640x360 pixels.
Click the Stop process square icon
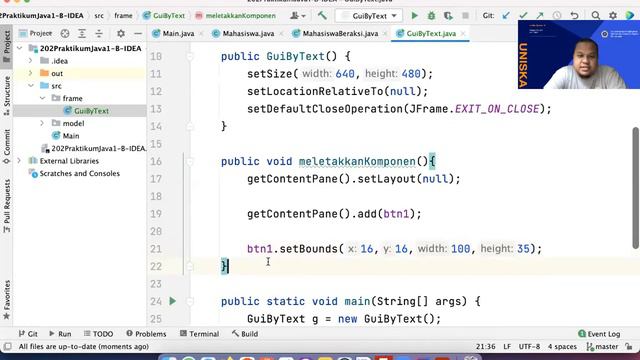[465, 16]
